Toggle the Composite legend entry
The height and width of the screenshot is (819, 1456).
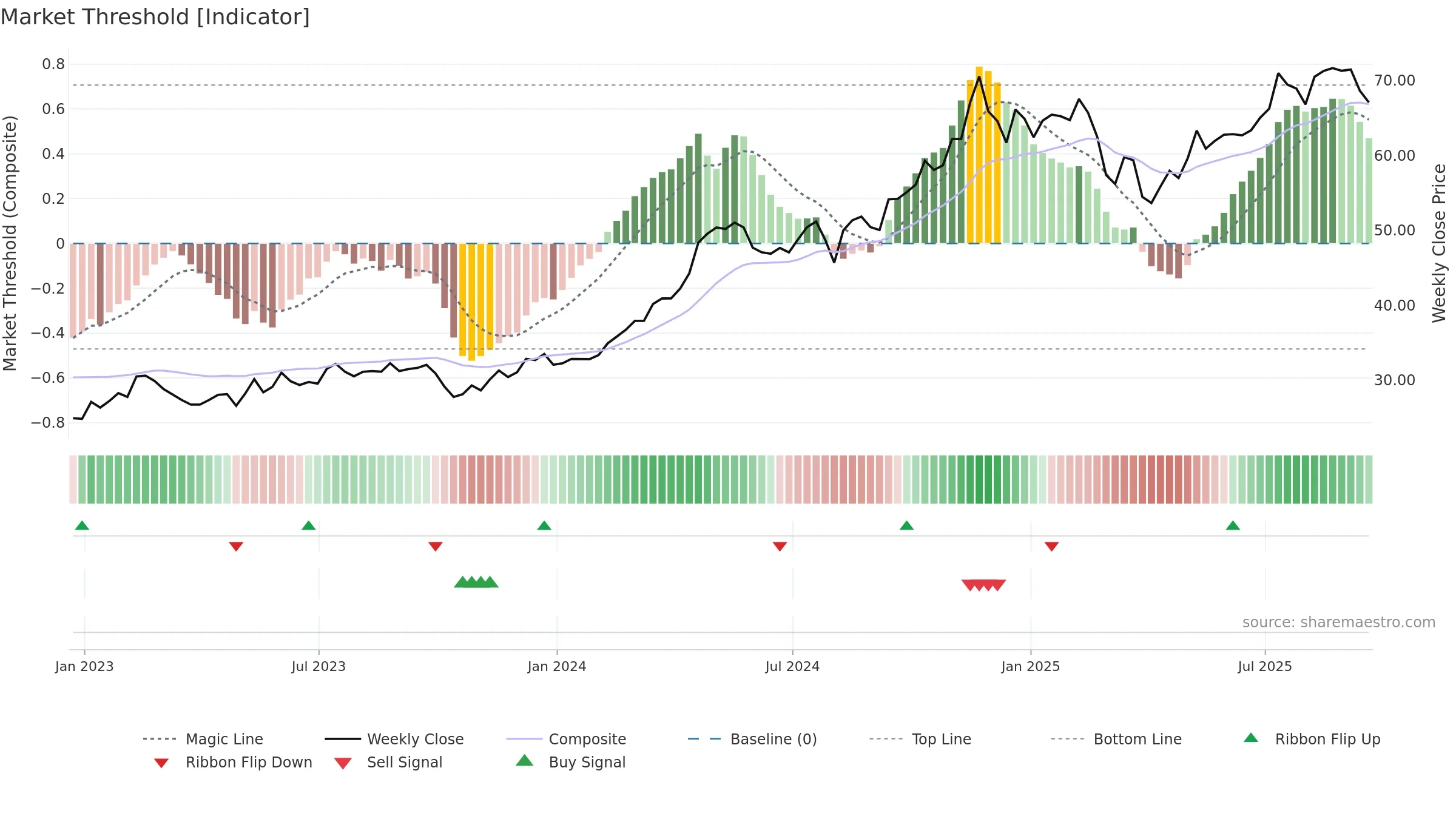566,739
